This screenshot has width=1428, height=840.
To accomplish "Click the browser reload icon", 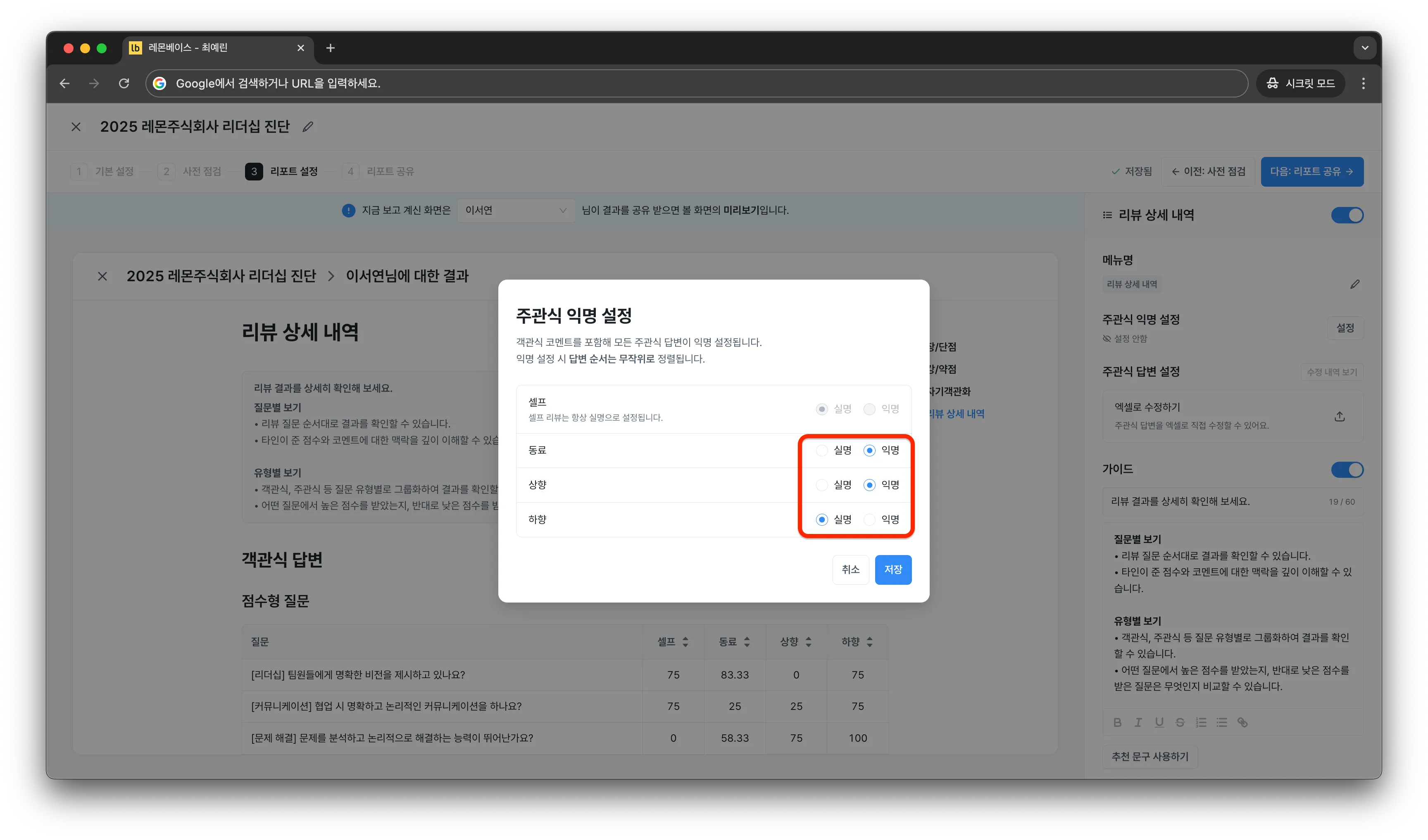I will tap(124, 83).
